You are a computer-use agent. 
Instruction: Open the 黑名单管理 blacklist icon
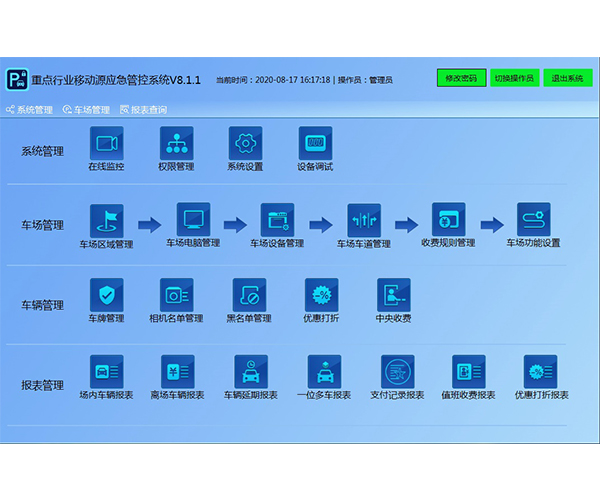249,294
